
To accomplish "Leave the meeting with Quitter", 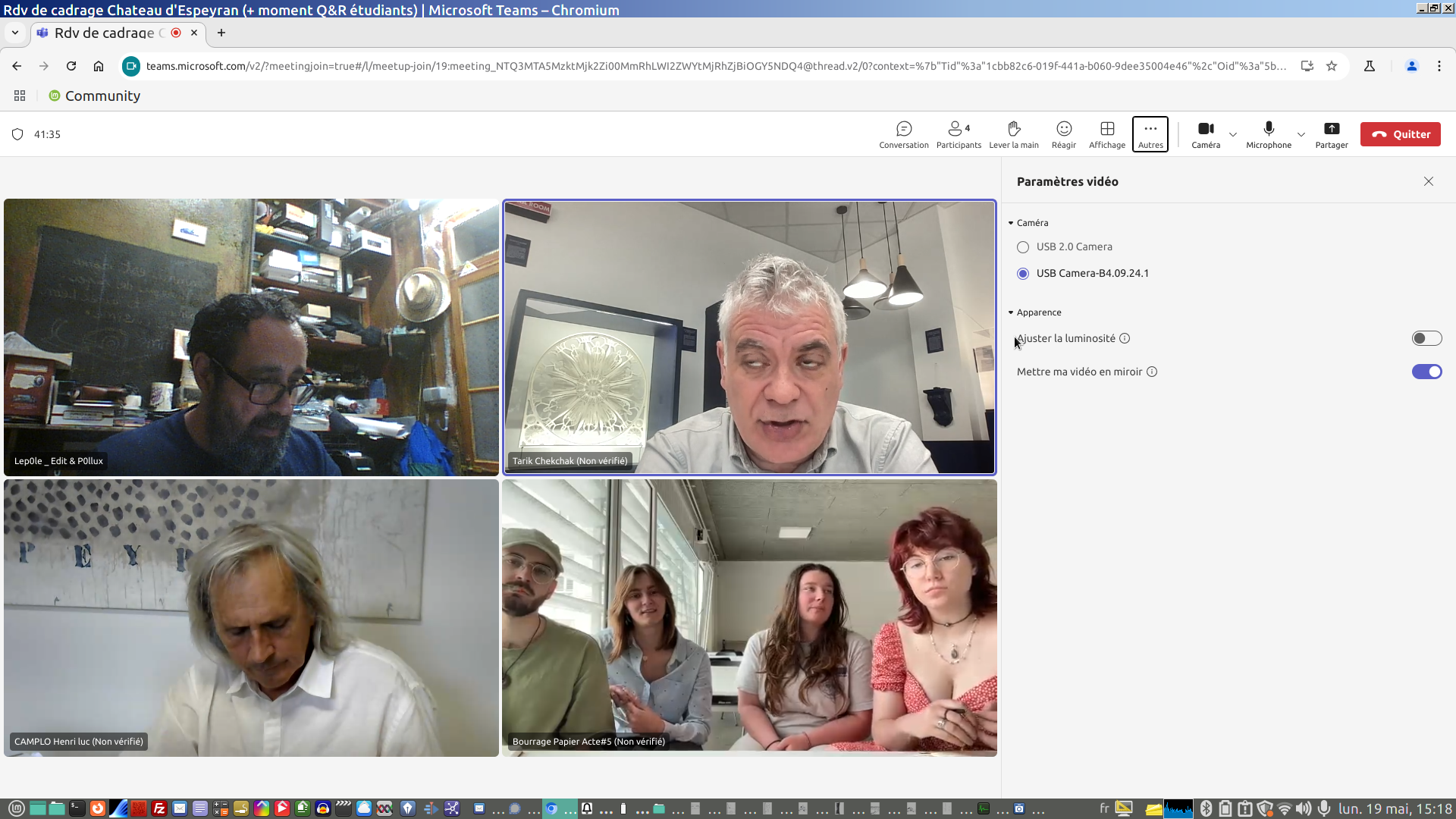I will coord(1400,134).
